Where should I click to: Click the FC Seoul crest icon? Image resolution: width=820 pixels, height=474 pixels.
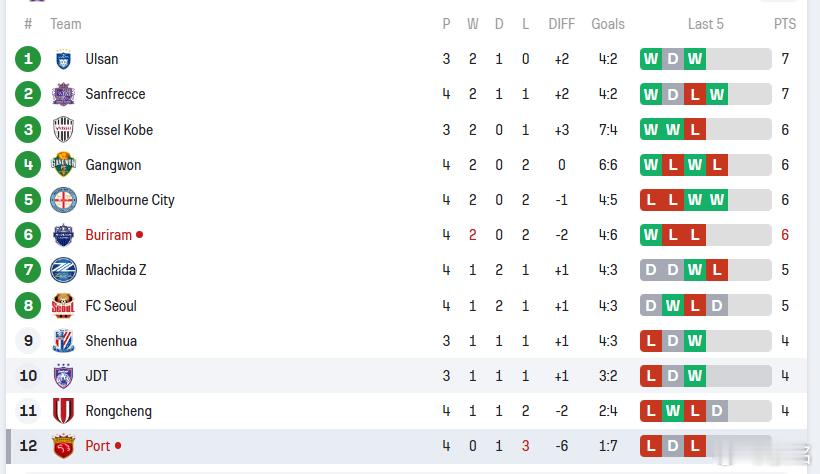point(63,306)
